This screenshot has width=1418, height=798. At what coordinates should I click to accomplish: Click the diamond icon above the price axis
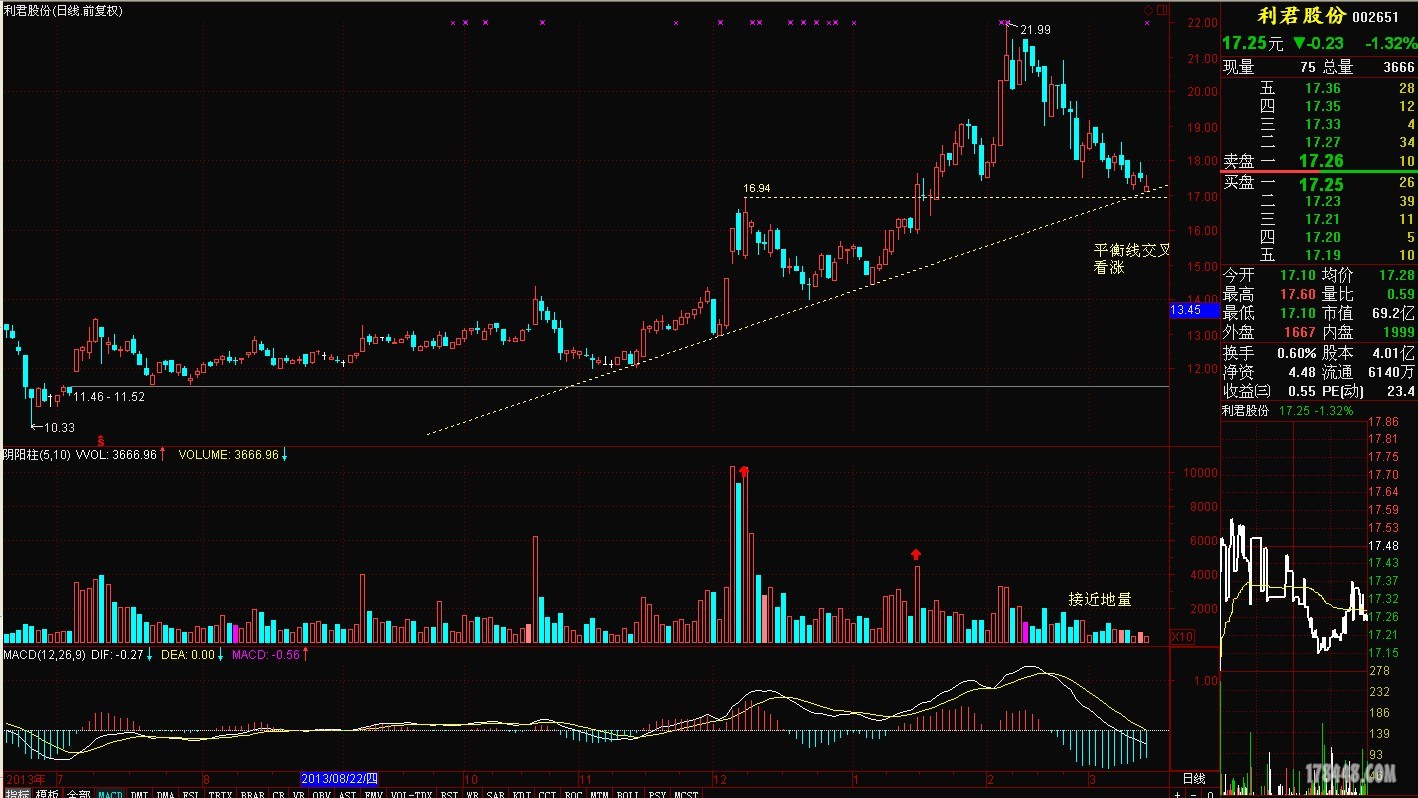[x=1149, y=10]
